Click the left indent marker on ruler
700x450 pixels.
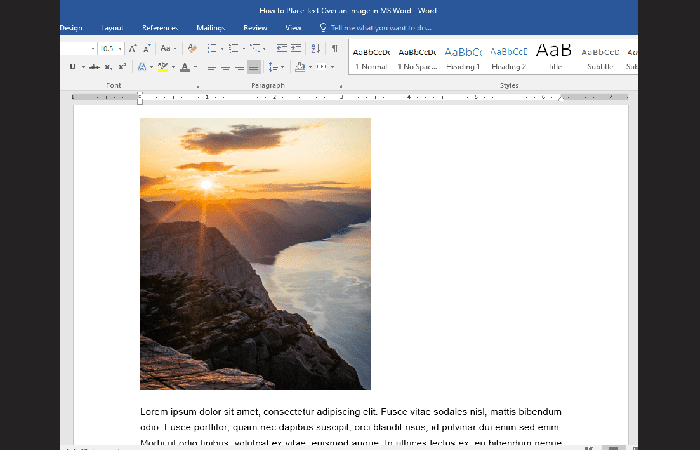point(140,99)
